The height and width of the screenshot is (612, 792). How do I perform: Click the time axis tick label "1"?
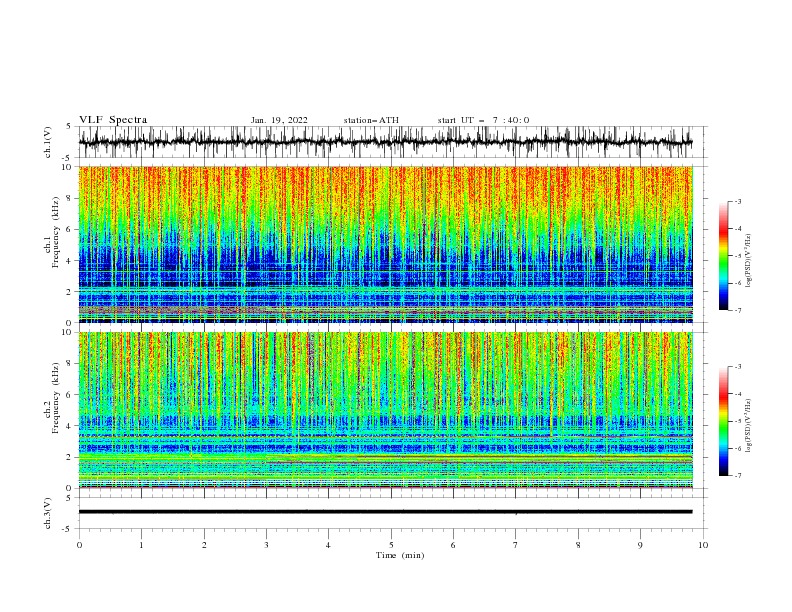(x=141, y=545)
